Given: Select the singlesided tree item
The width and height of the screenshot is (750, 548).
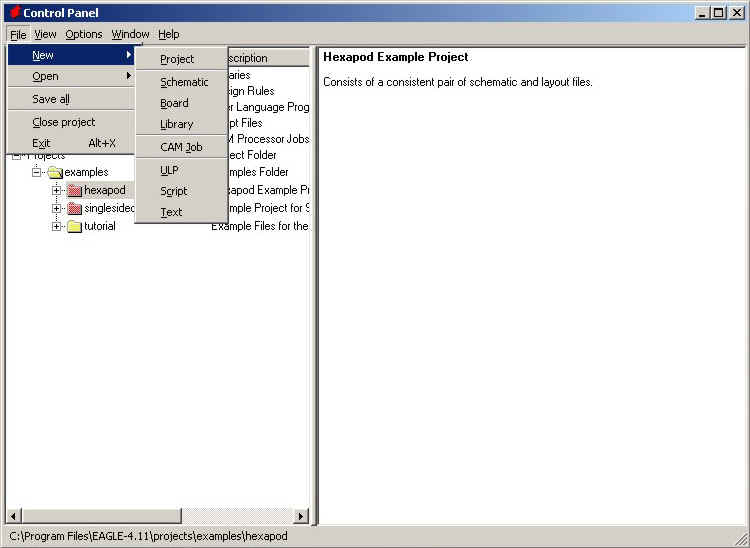Looking at the screenshot, I should click(109, 208).
